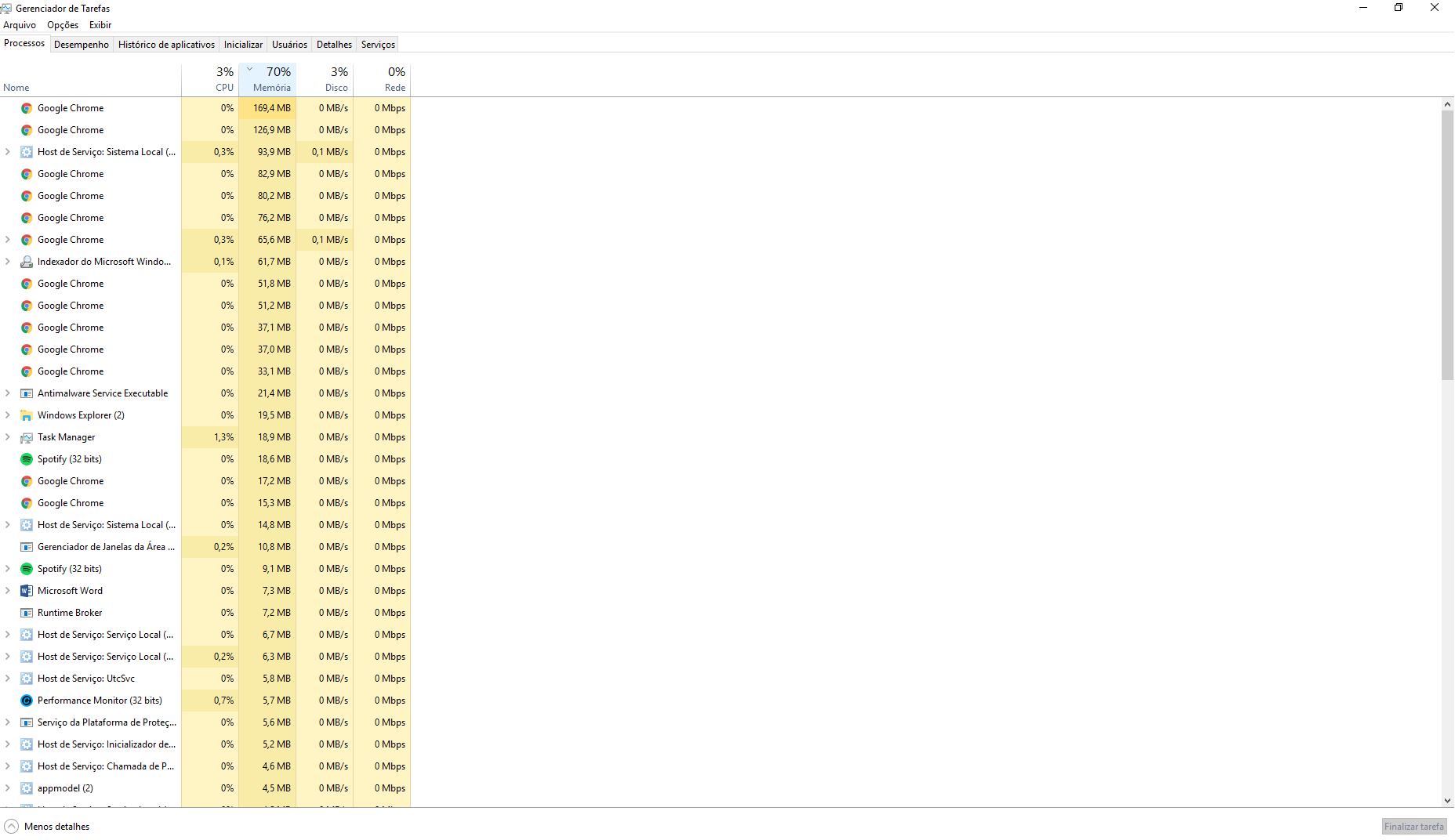The width and height of the screenshot is (1455, 840).
Task: Click the Chrome icon of the 82,9 MB process
Action: [x=27, y=174]
